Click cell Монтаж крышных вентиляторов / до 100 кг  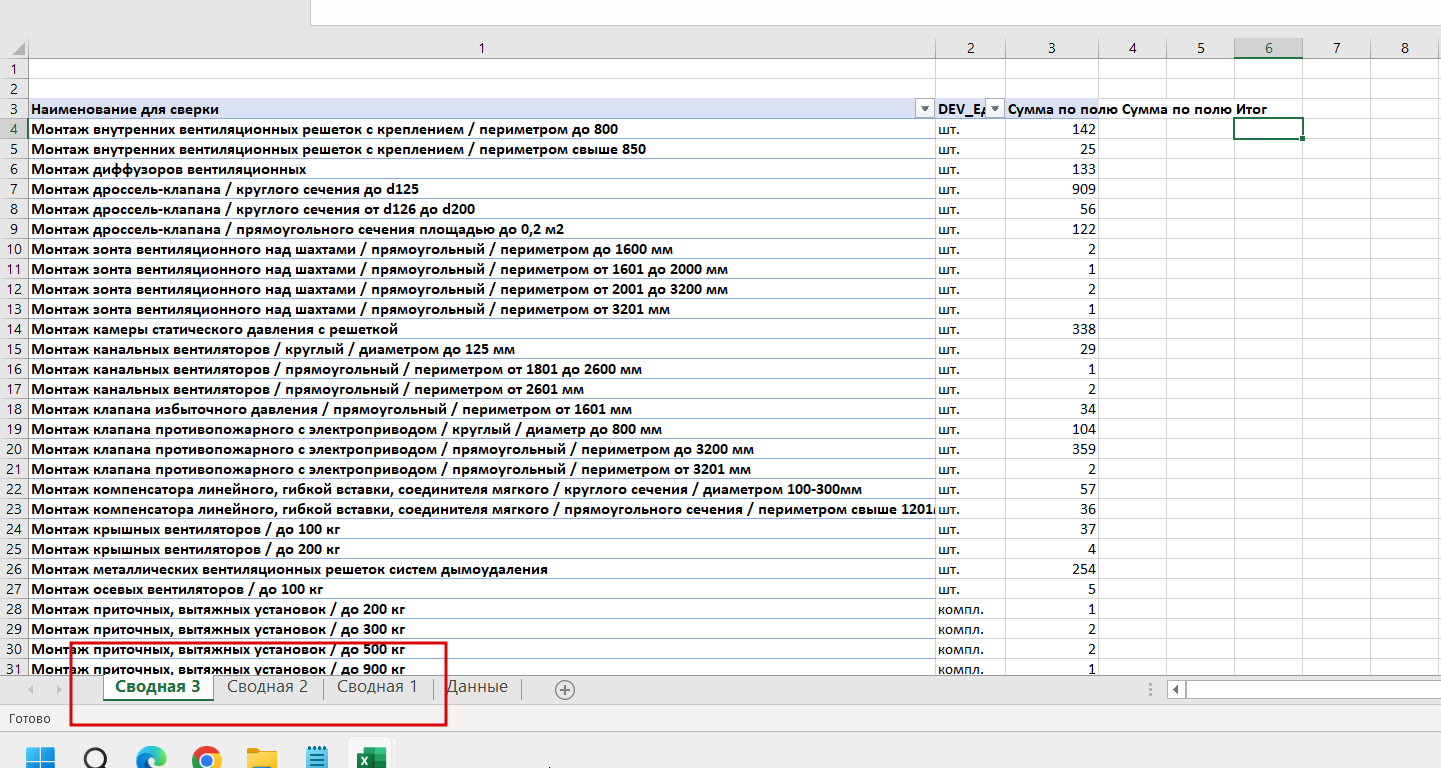pos(482,529)
